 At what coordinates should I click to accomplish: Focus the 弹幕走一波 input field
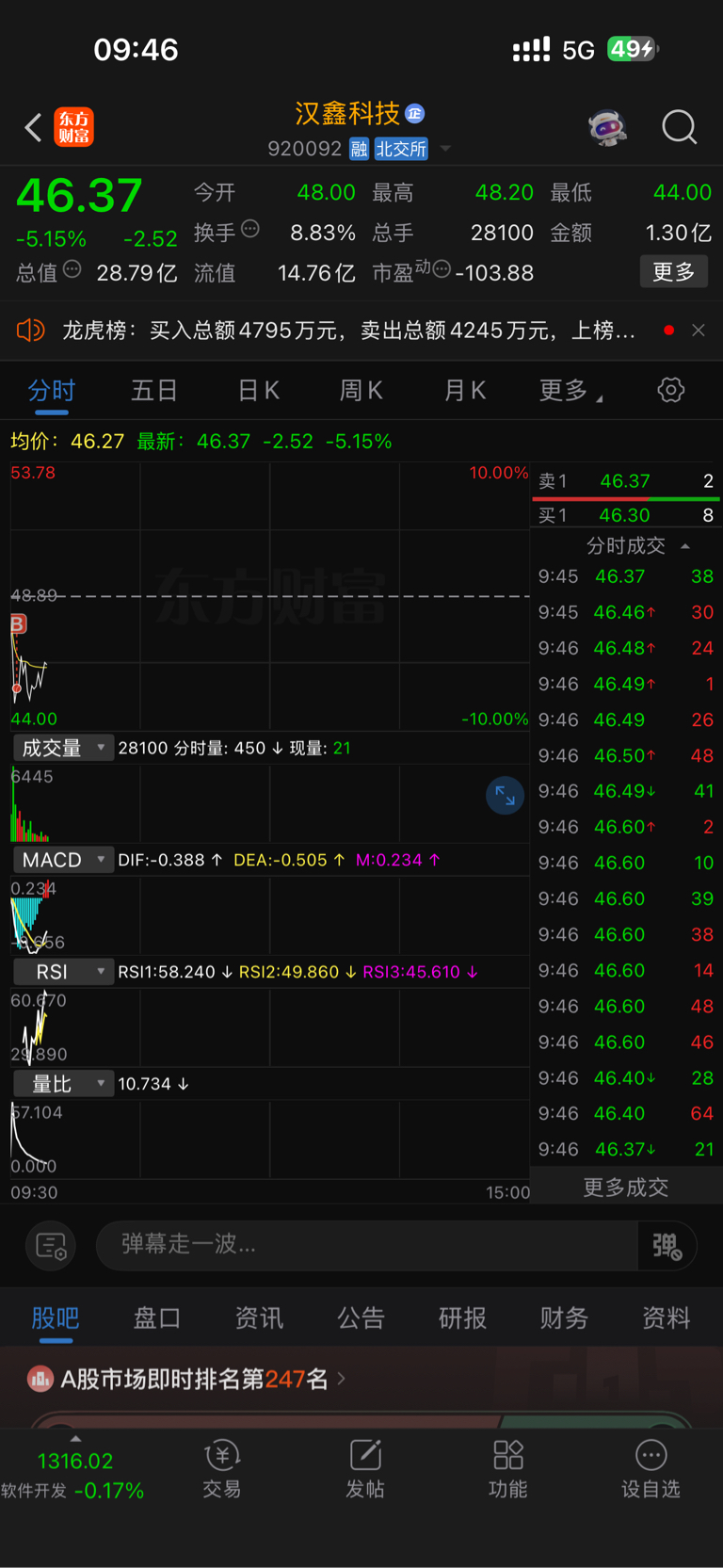367,1245
